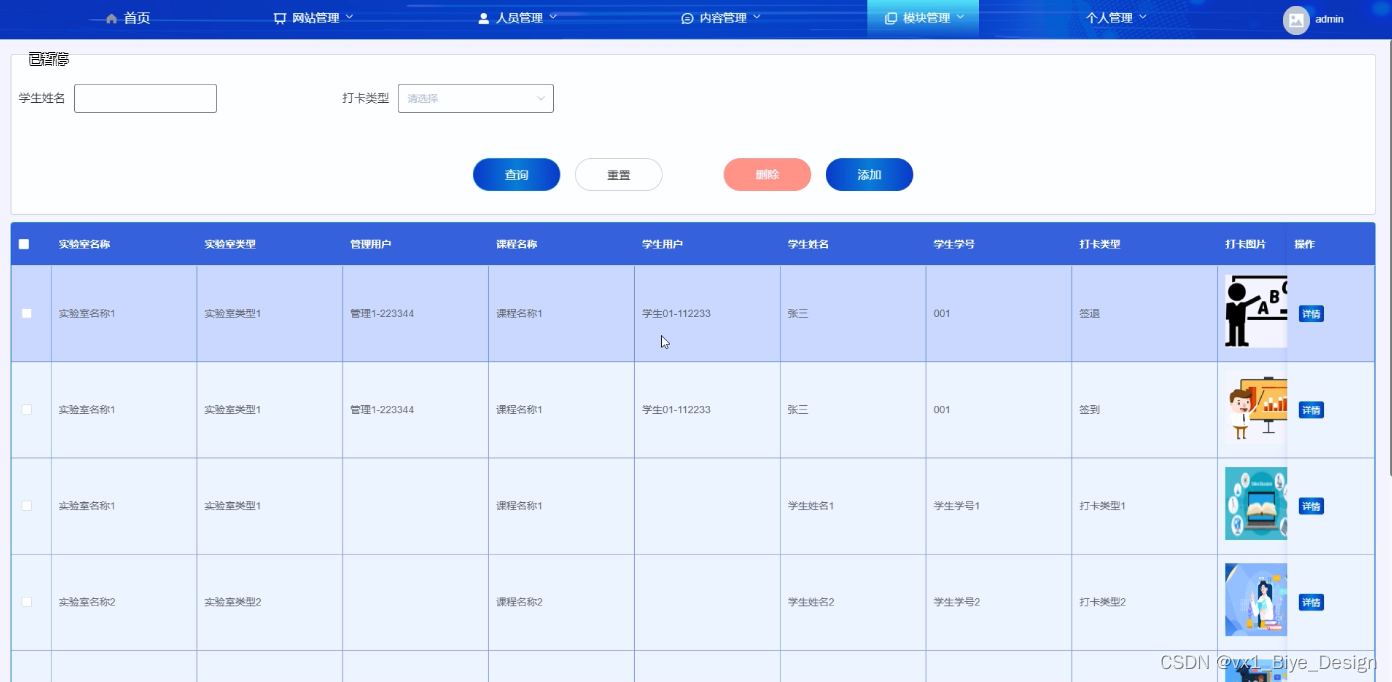Click the 学生姓名 input field

pos(145,98)
